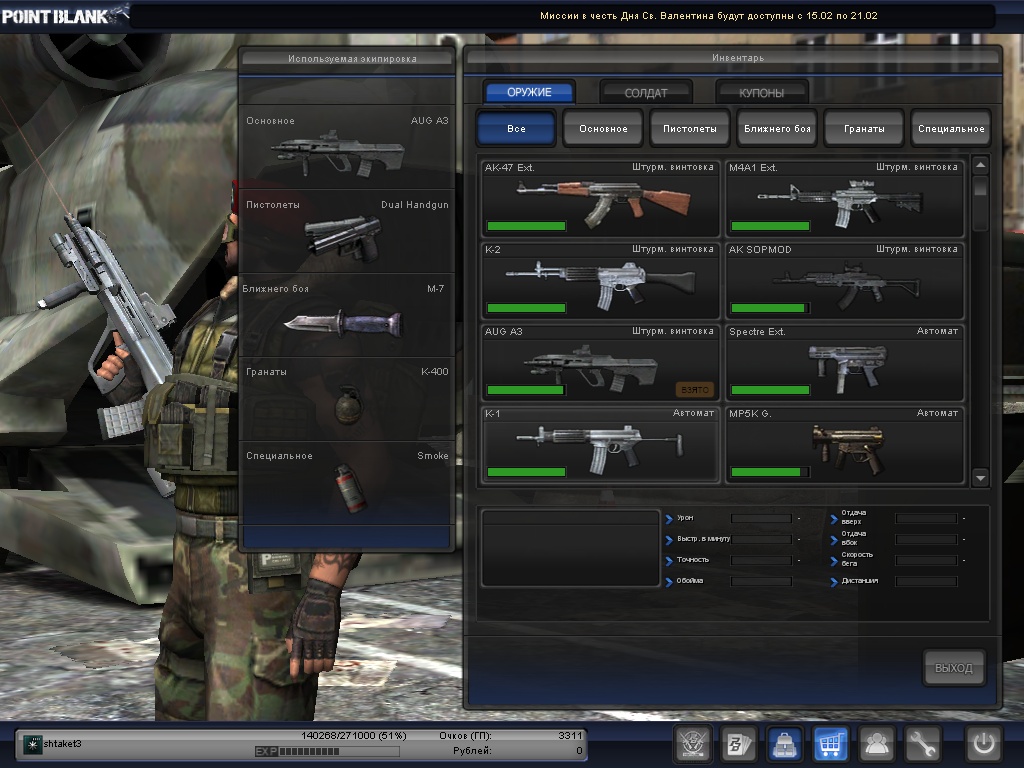This screenshot has width=1024, height=768.
Task: Select the AUG A3 inventory card
Action: coord(600,363)
